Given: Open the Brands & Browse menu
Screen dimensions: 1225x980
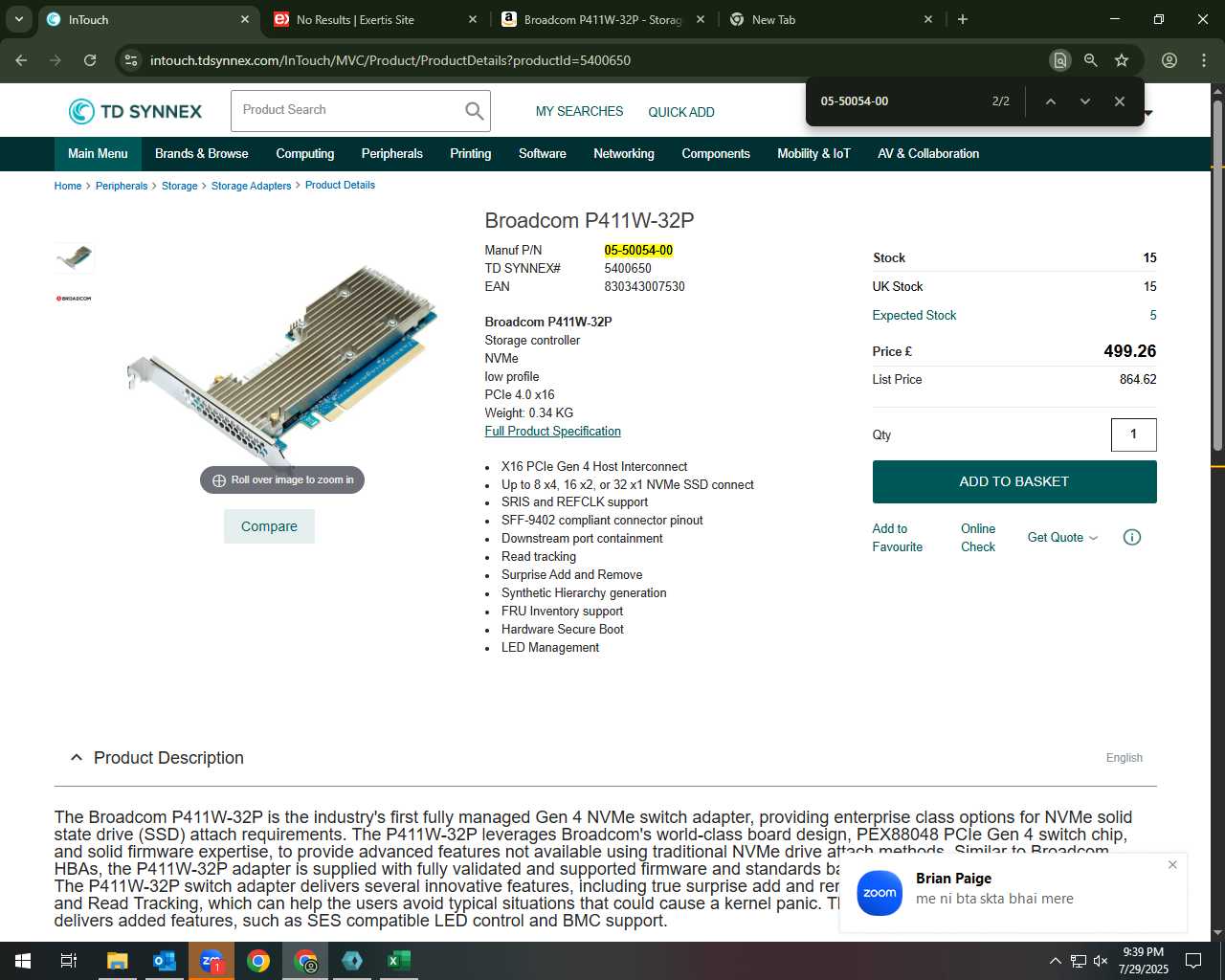Looking at the screenshot, I should point(201,153).
